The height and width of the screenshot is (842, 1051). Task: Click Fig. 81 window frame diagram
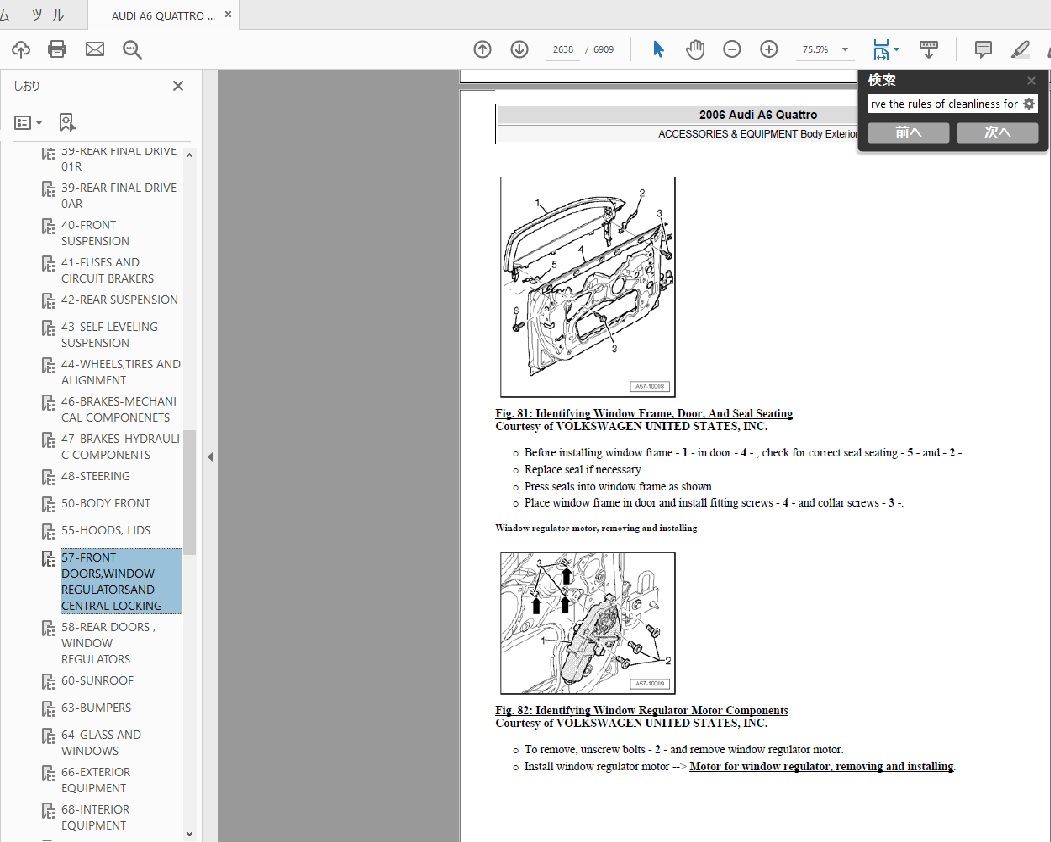[588, 287]
